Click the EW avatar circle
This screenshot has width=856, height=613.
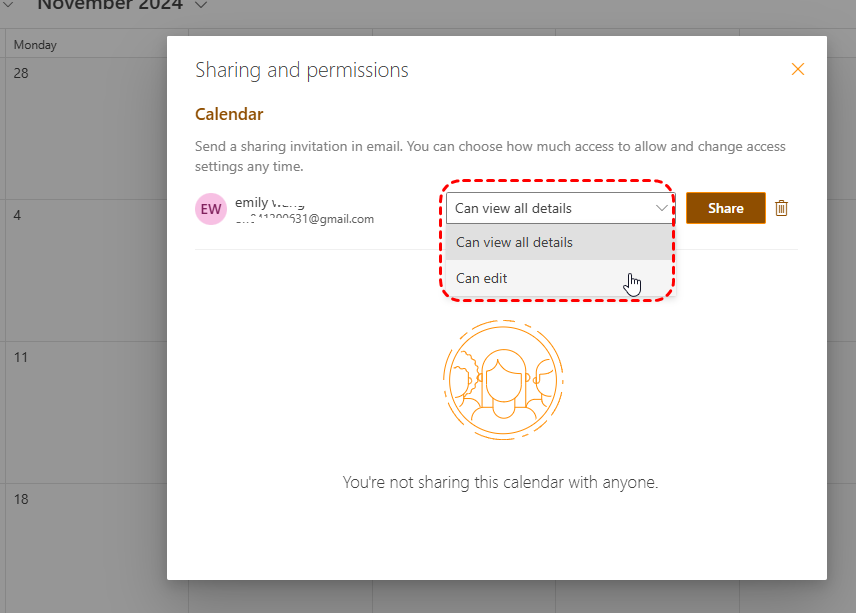[211, 209]
